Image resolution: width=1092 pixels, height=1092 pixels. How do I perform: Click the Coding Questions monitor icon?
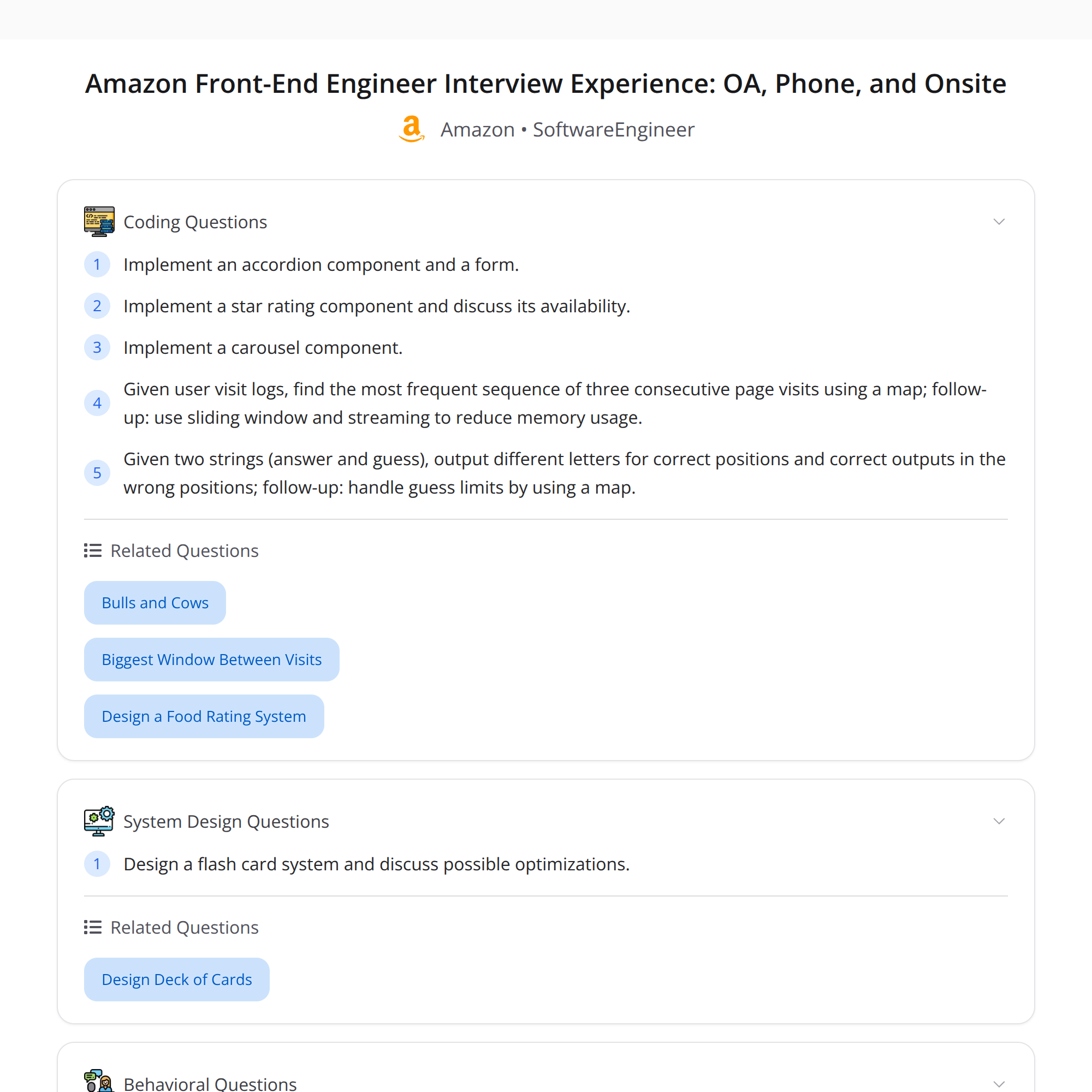[x=98, y=221]
